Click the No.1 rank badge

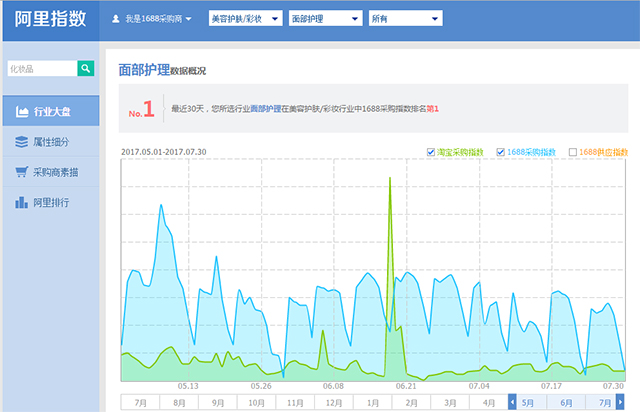[142, 109]
